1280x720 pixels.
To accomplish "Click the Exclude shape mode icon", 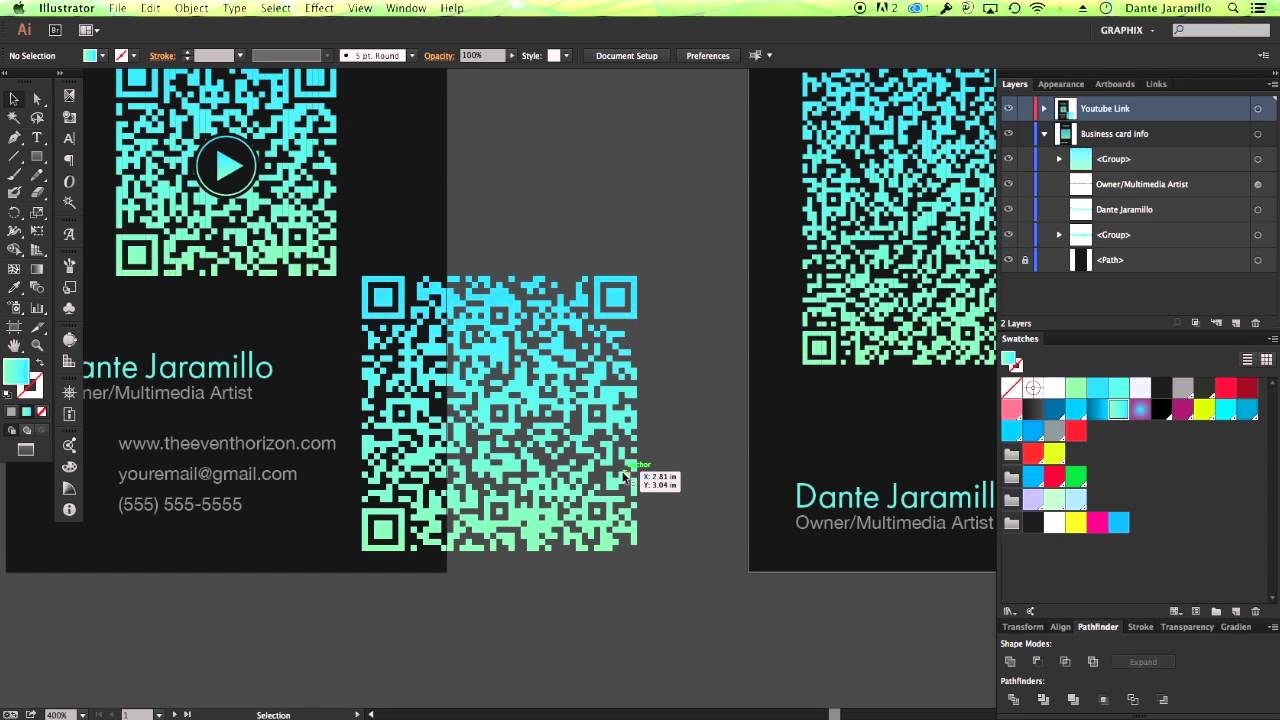I will point(1092,662).
